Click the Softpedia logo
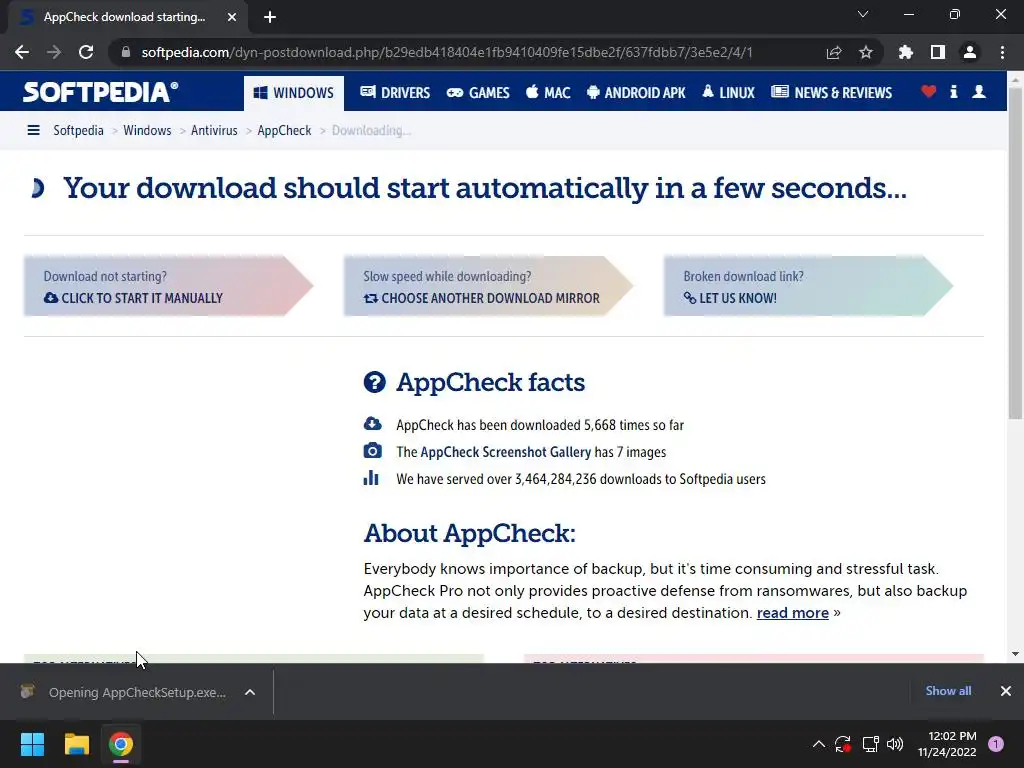Viewport: 1024px width, 768px height. point(100,92)
